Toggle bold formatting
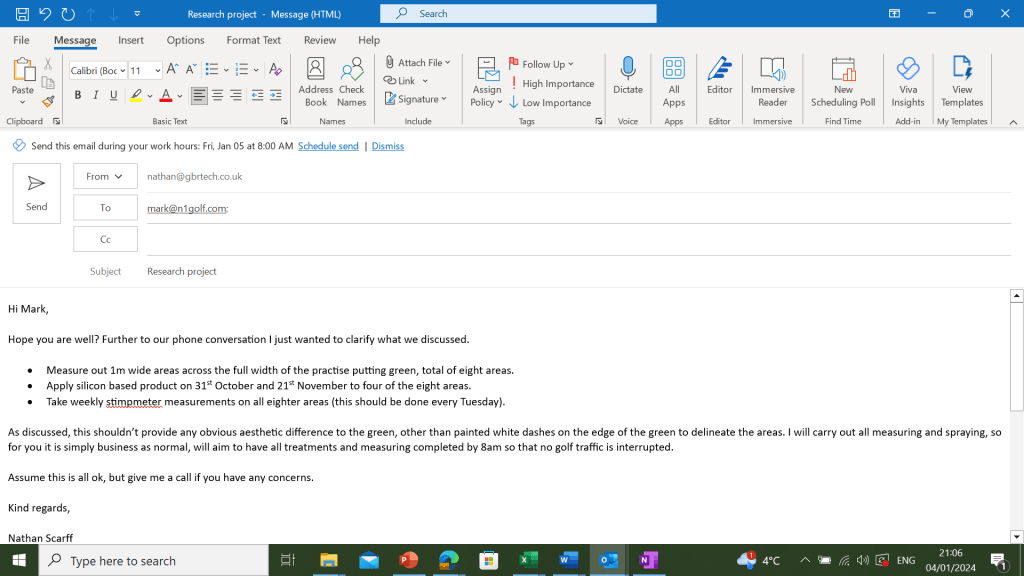 coord(78,96)
